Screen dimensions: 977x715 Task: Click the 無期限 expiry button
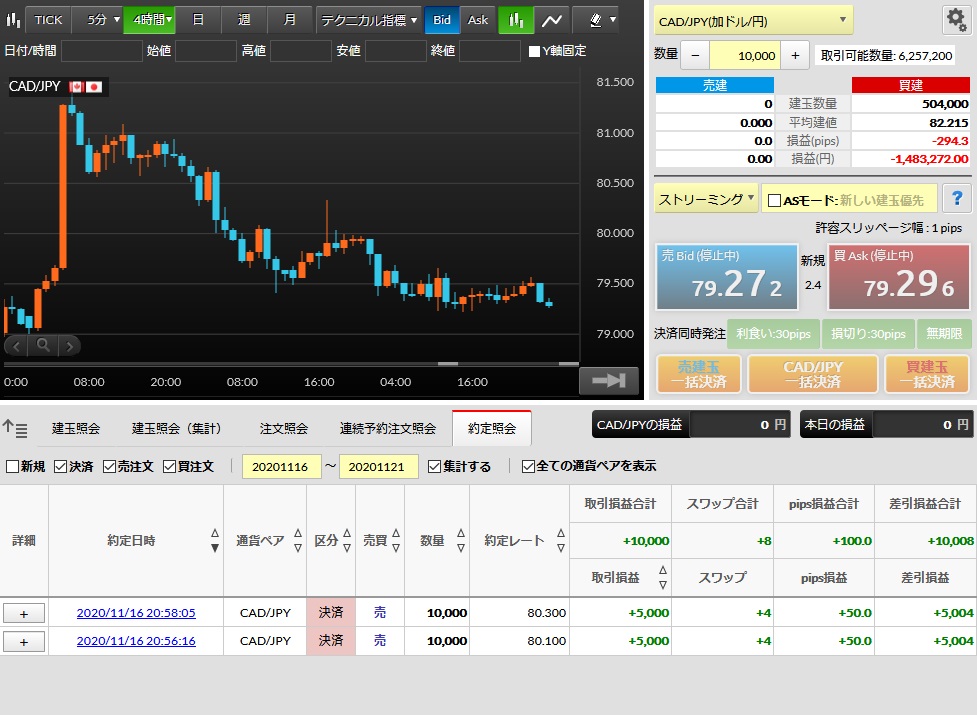944,334
